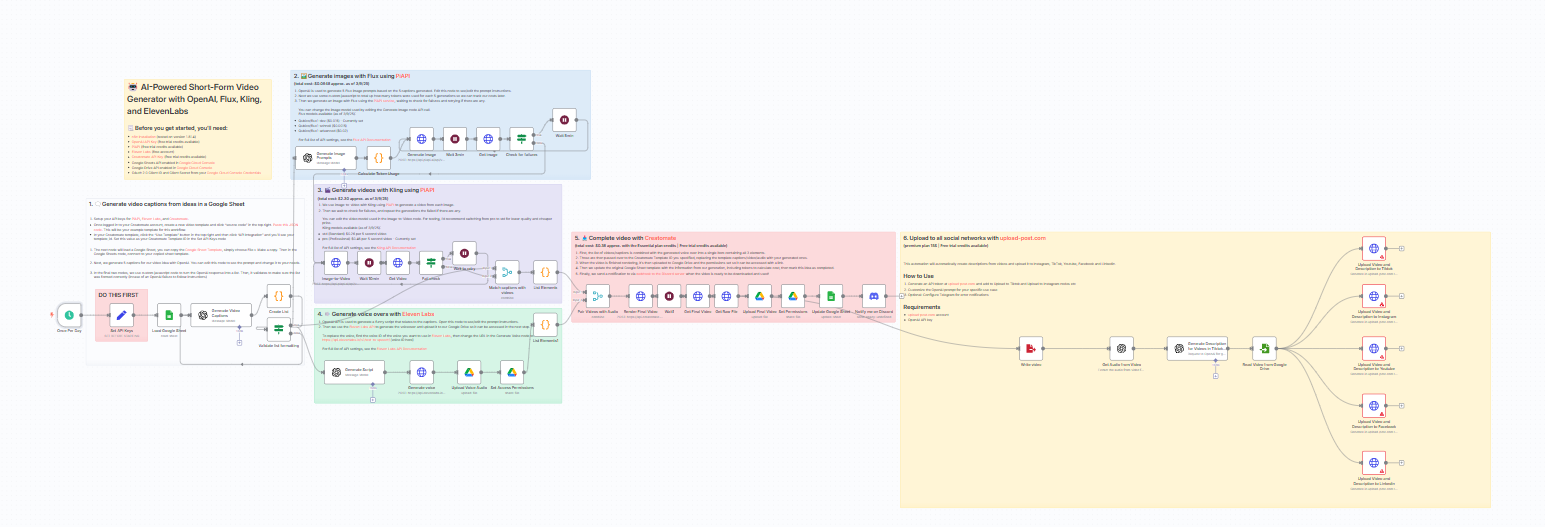Open the upload-post.com link in section 6 heading
Screen dimensions: 1545x527
coord(1023,238)
